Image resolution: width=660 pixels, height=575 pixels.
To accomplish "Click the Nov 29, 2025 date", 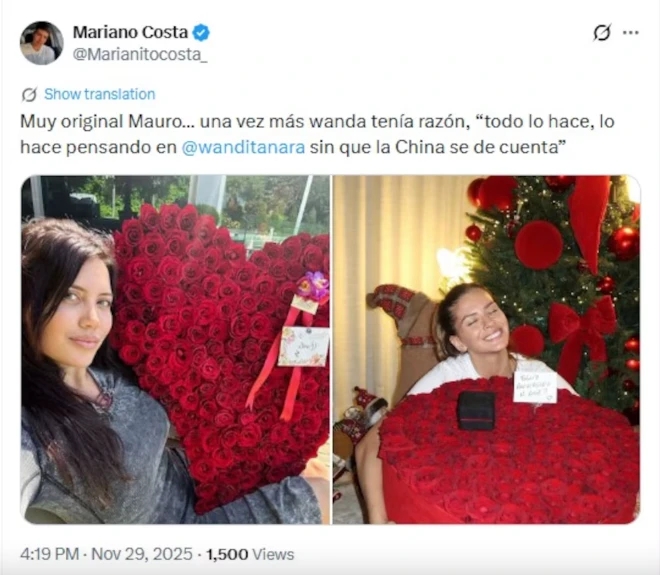I will (x=142, y=554).
